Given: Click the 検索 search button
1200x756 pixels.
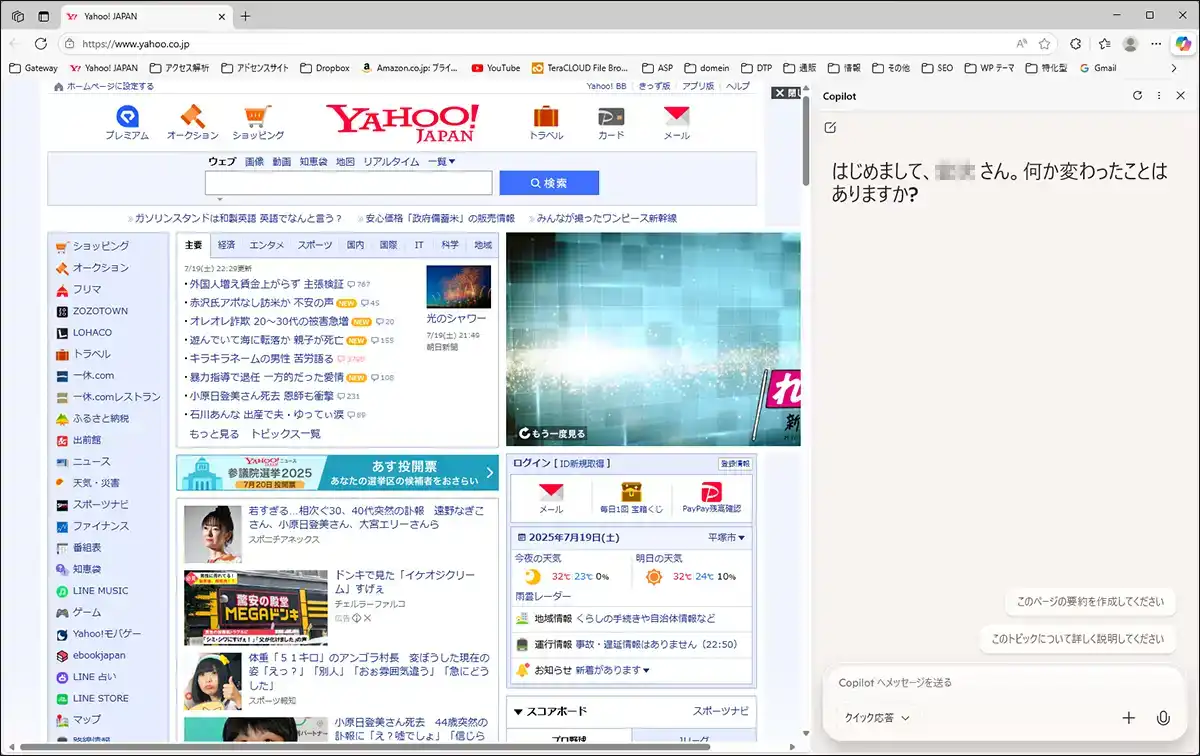Looking at the screenshot, I should click(x=549, y=183).
